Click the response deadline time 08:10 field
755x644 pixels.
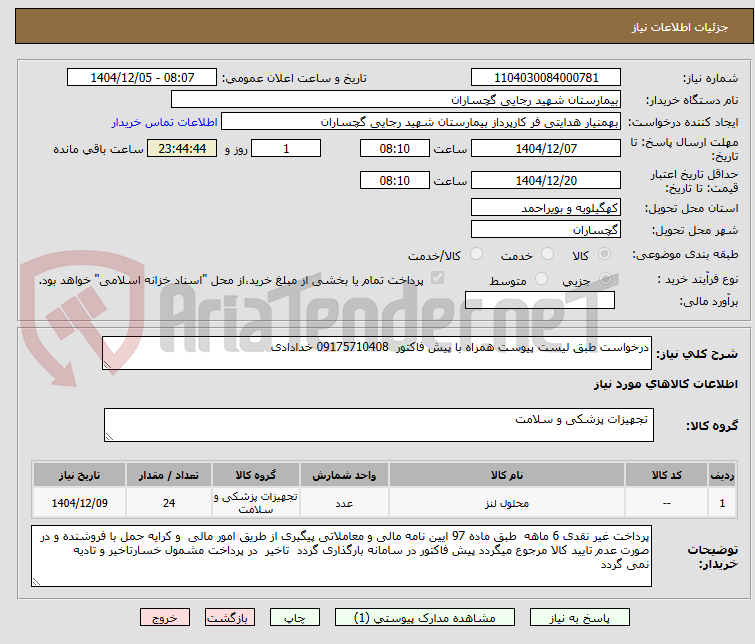(x=394, y=148)
